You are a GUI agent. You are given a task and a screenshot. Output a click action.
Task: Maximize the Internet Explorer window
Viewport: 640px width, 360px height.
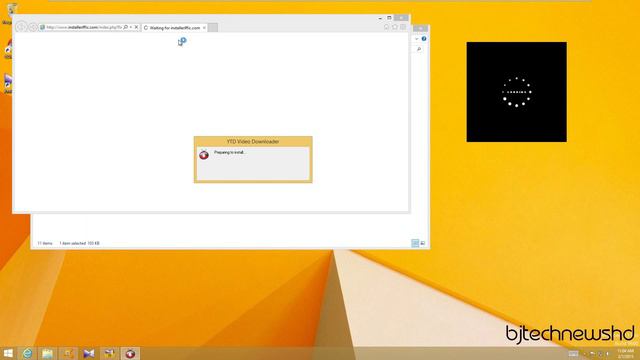(389, 18)
